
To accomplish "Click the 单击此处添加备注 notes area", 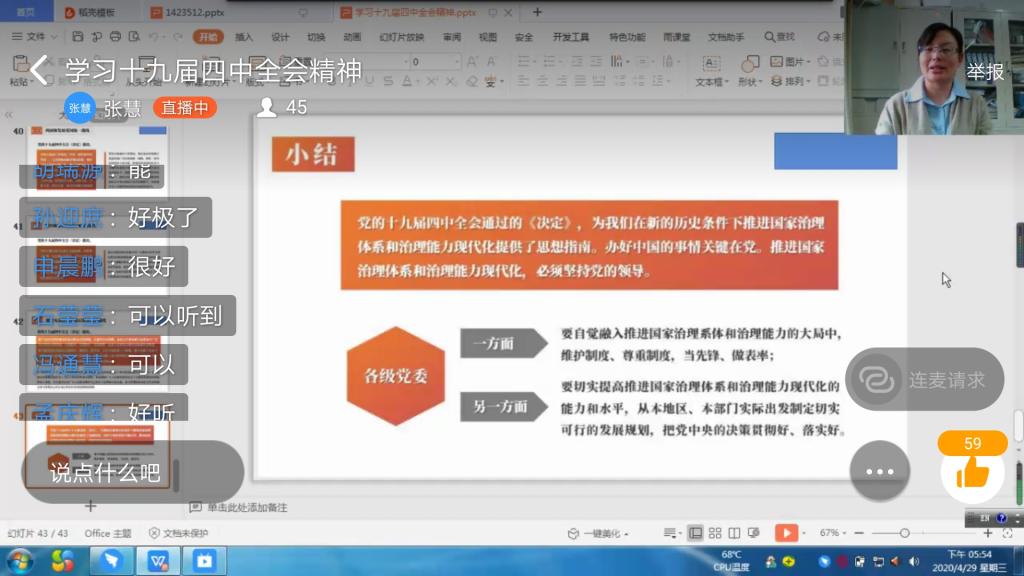I will coord(247,507).
